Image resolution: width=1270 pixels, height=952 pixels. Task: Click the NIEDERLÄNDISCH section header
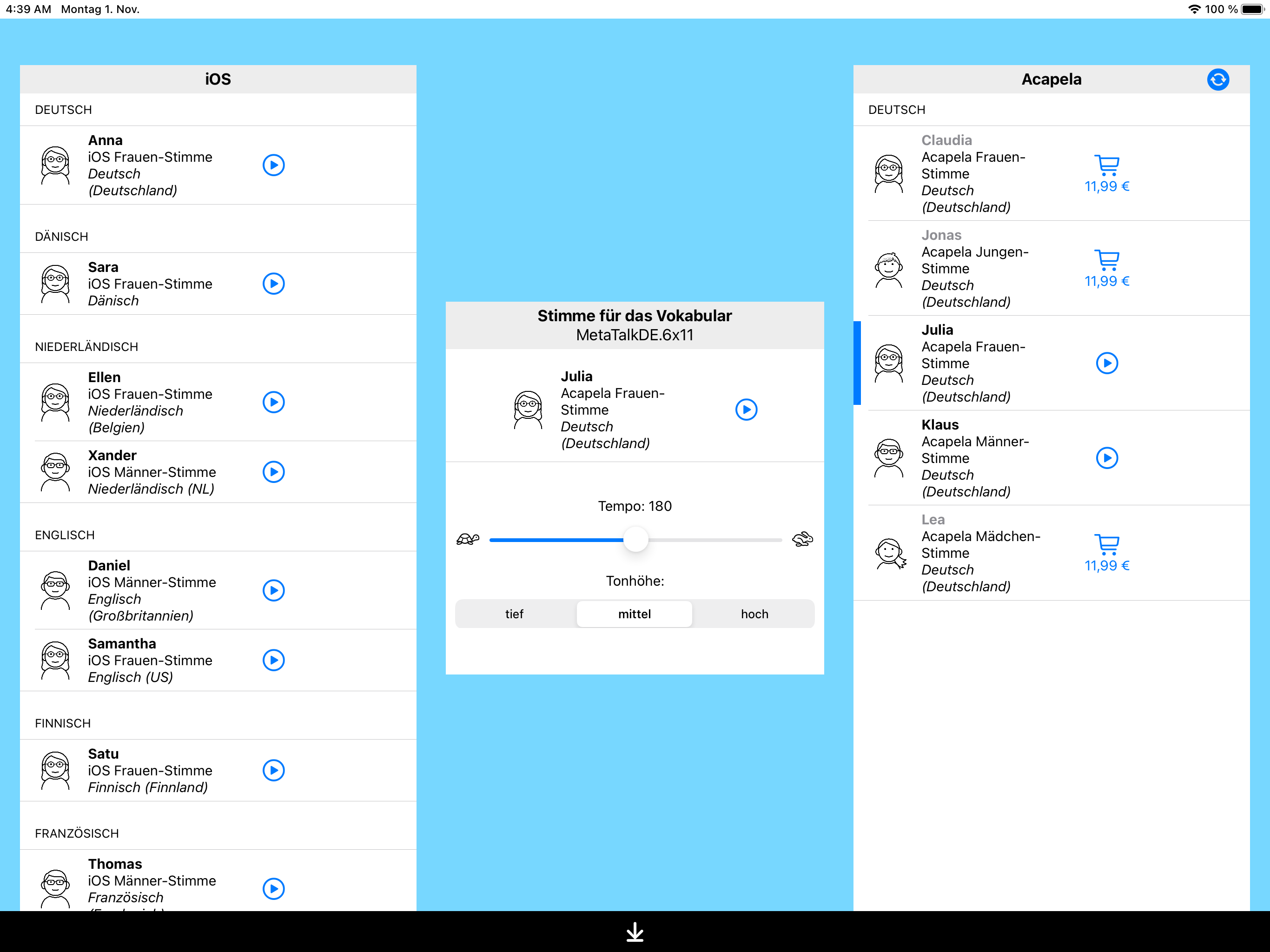click(86, 347)
